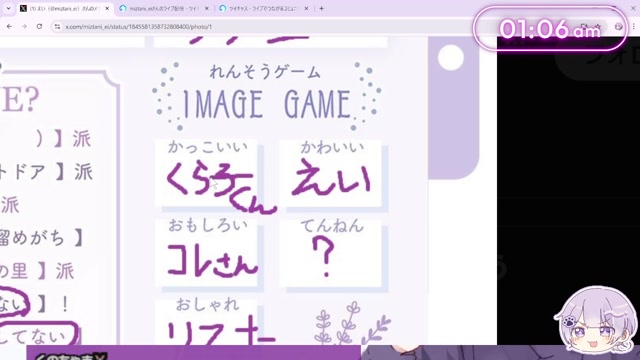Switch to miztani_ei live broadcast tab
Image resolution: width=640 pixels, height=360 pixels.
[163, 8]
